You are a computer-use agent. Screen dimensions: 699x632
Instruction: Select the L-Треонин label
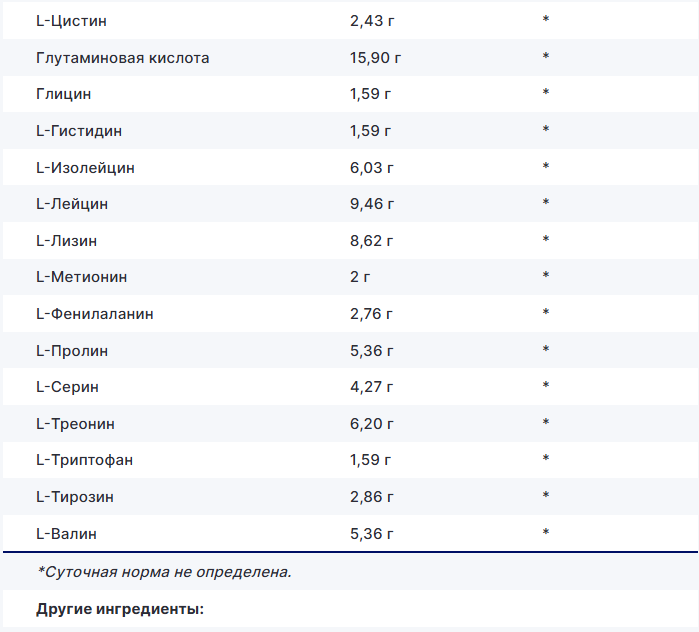(75, 423)
